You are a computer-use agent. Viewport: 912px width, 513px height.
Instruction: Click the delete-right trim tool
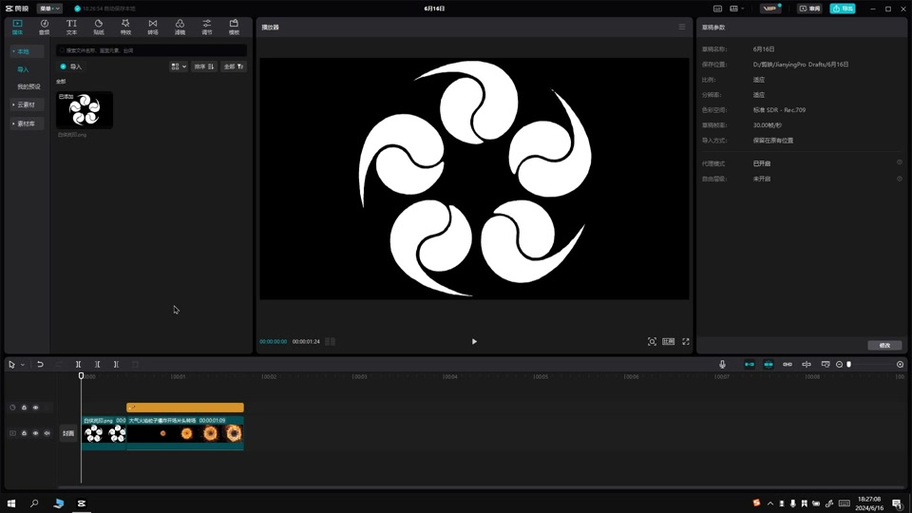tap(116, 365)
